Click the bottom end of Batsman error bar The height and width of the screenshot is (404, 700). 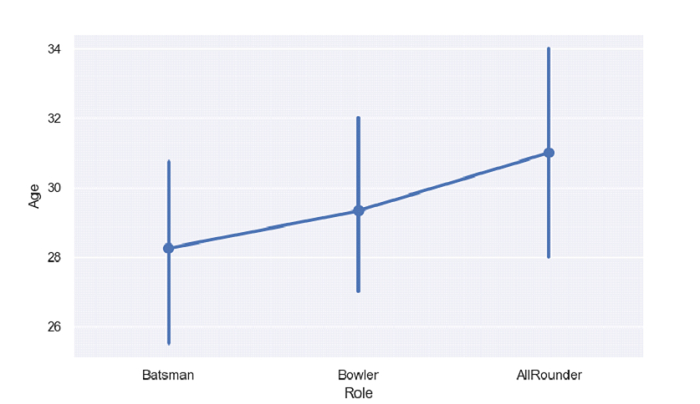168,343
